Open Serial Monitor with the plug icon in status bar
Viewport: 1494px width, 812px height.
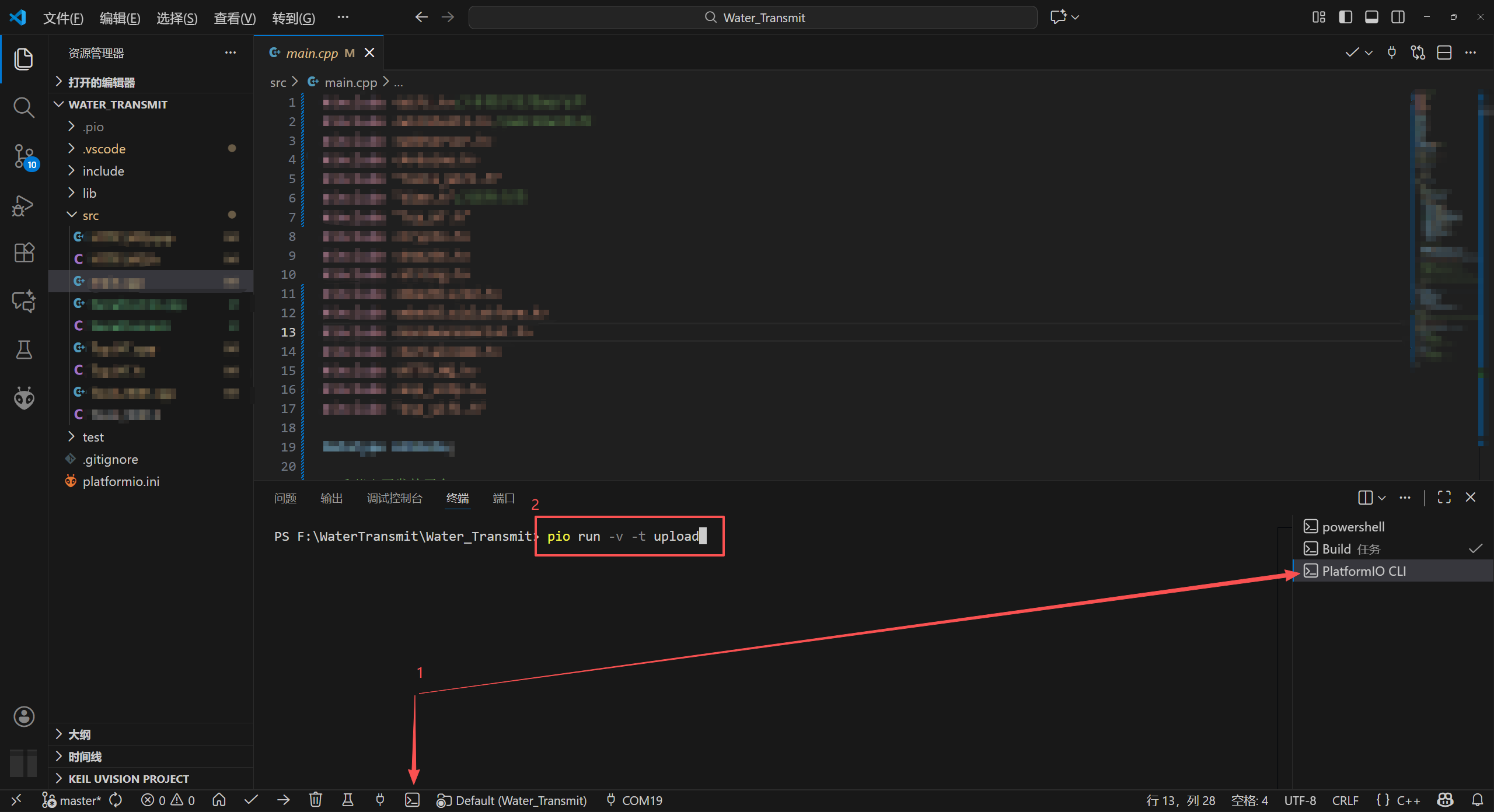click(x=379, y=800)
